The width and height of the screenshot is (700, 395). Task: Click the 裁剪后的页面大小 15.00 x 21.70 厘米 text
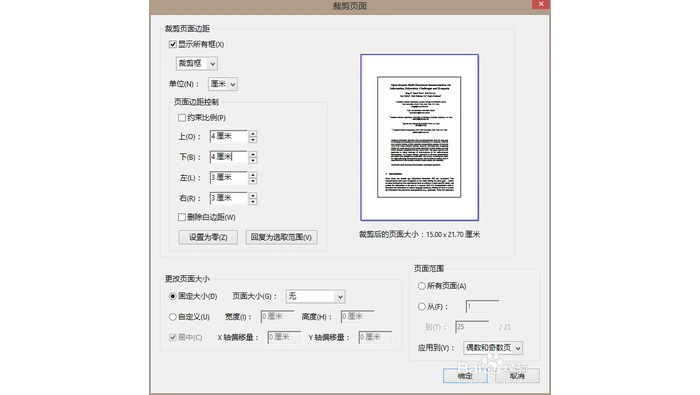(x=419, y=234)
